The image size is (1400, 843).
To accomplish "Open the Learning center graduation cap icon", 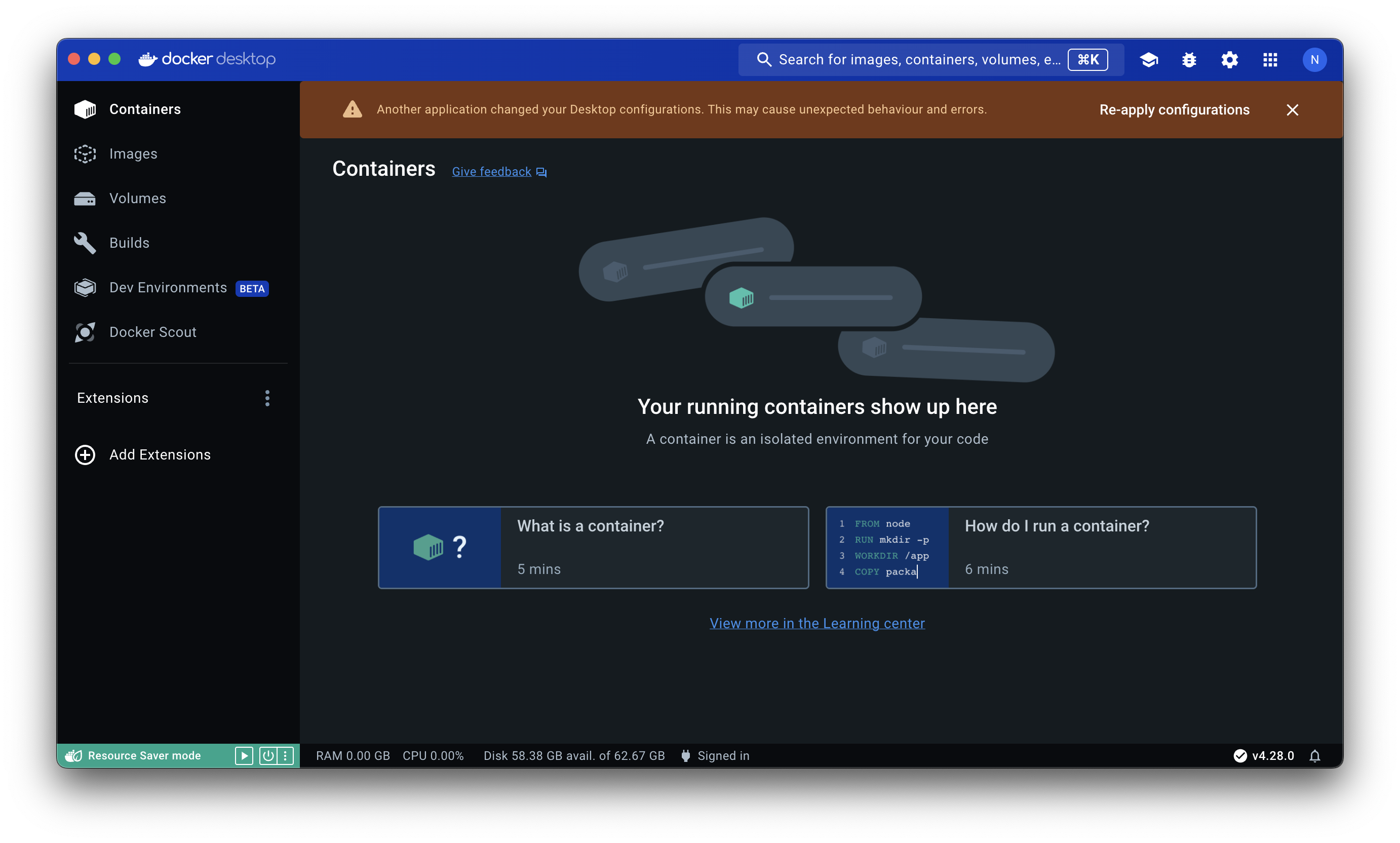I will click(x=1148, y=60).
